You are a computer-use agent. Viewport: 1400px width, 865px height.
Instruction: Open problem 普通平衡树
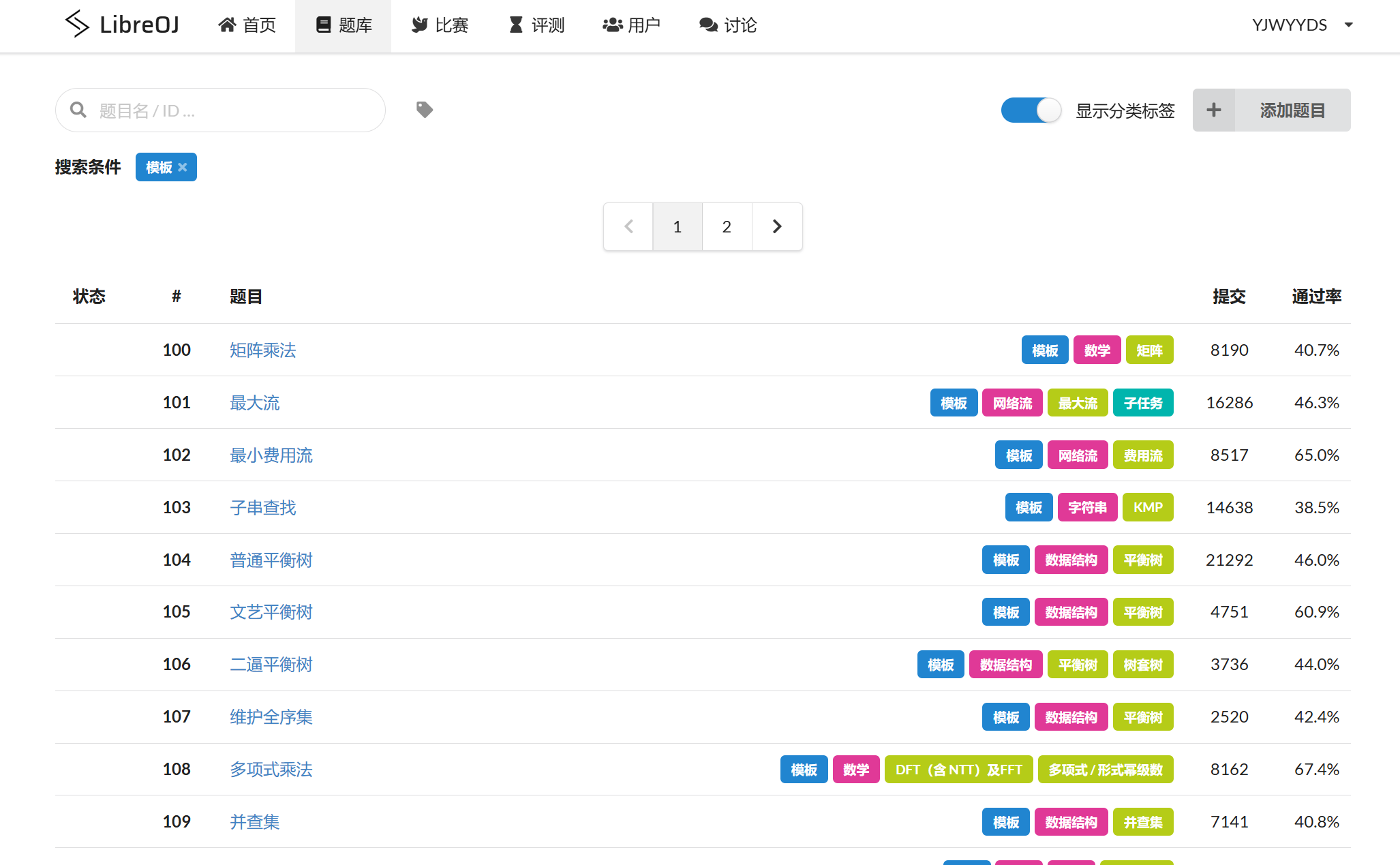pos(271,560)
